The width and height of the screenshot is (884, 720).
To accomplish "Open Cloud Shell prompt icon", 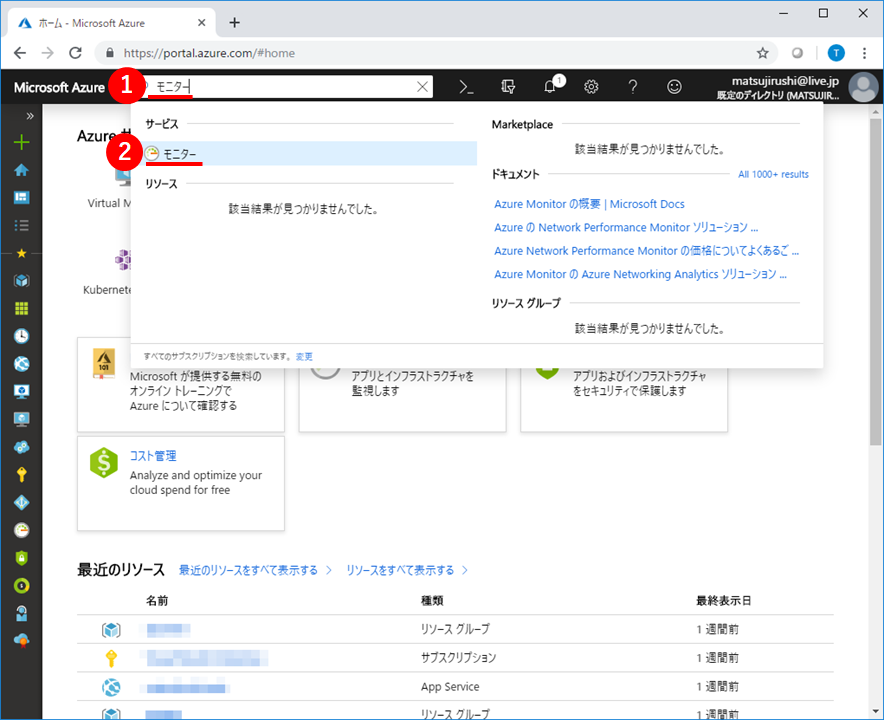I will 466,87.
